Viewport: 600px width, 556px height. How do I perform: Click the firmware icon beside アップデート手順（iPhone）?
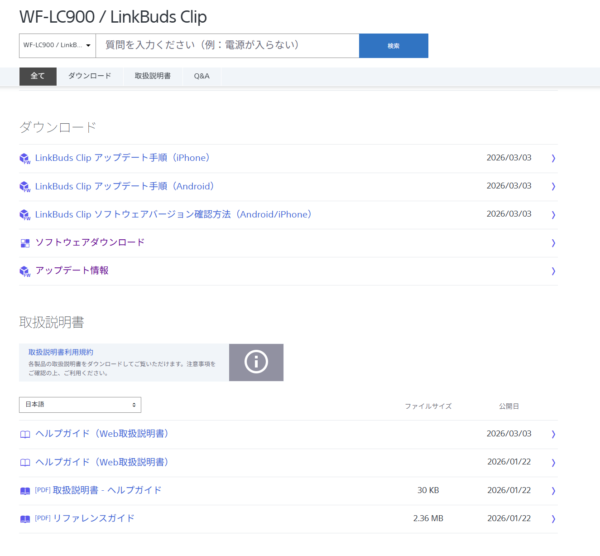pyautogui.click(x=25, y=158)
